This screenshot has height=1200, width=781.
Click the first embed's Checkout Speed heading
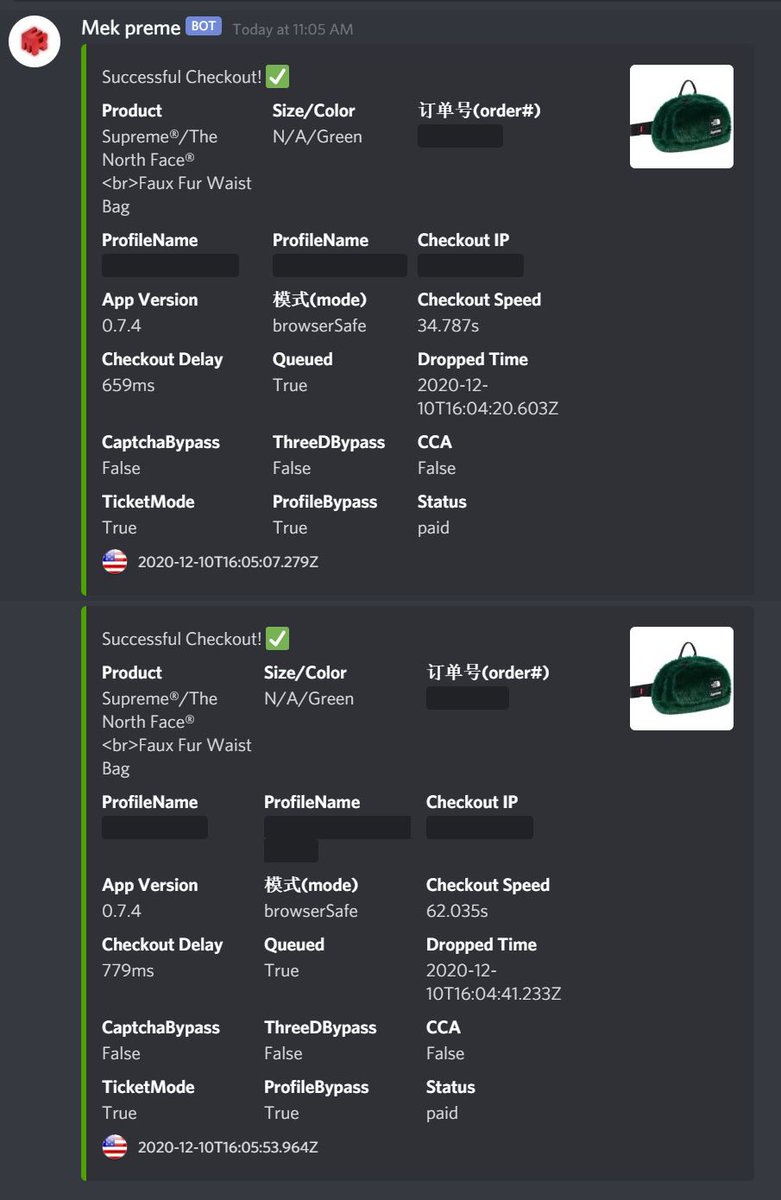pyautogui.click(x=479, y=300)
